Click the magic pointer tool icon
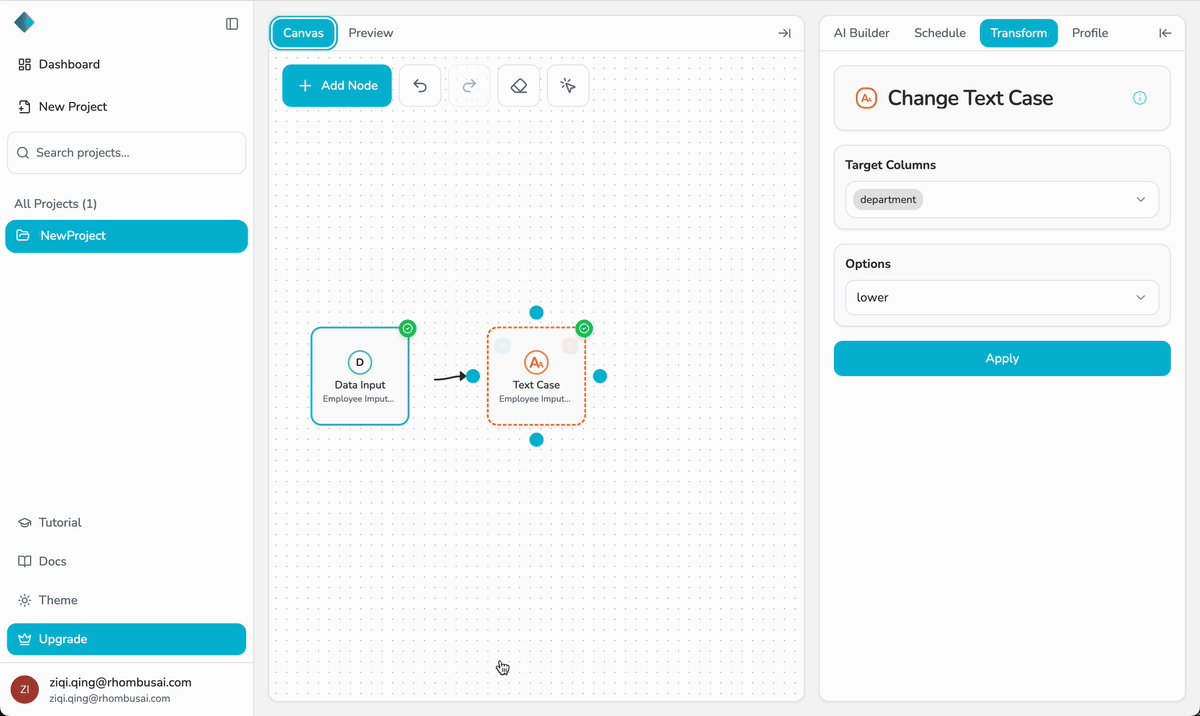 [568, 86]
